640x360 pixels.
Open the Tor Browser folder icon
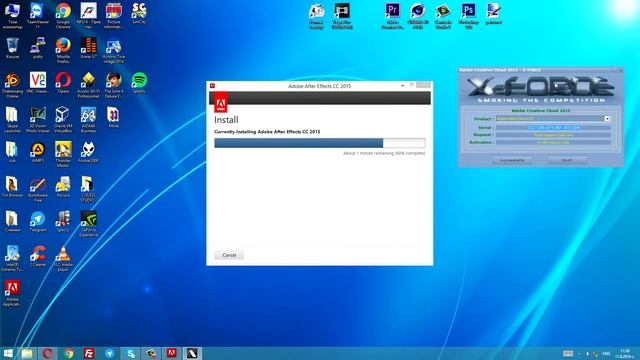click(x=12, y=187)
